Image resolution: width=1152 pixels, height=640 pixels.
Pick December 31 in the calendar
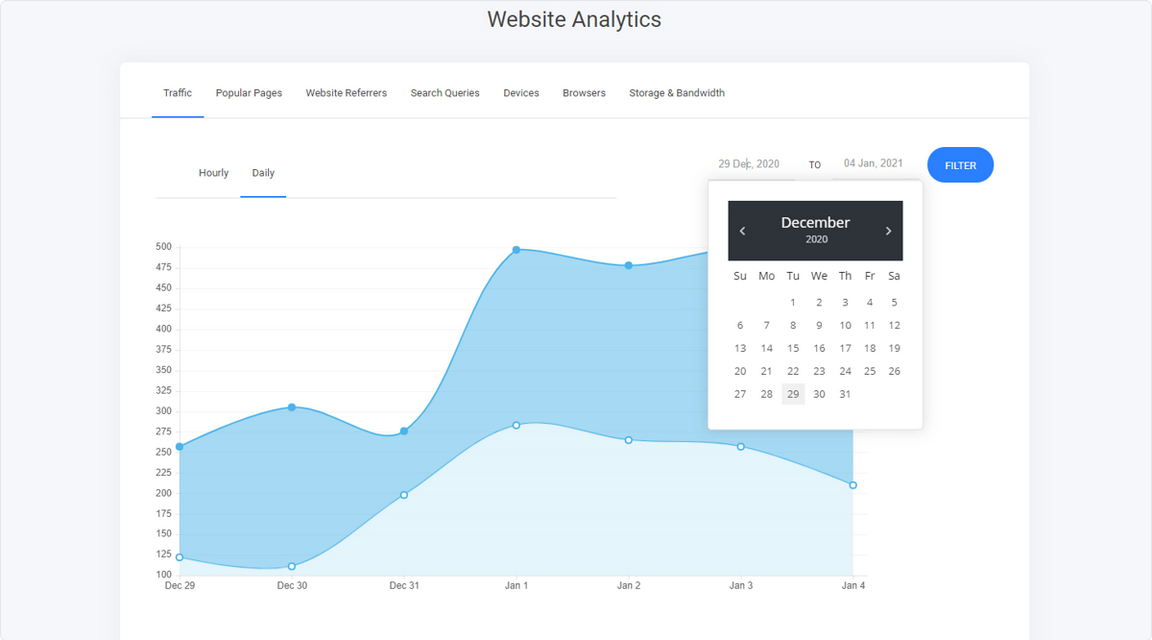(x=845, y=394)
